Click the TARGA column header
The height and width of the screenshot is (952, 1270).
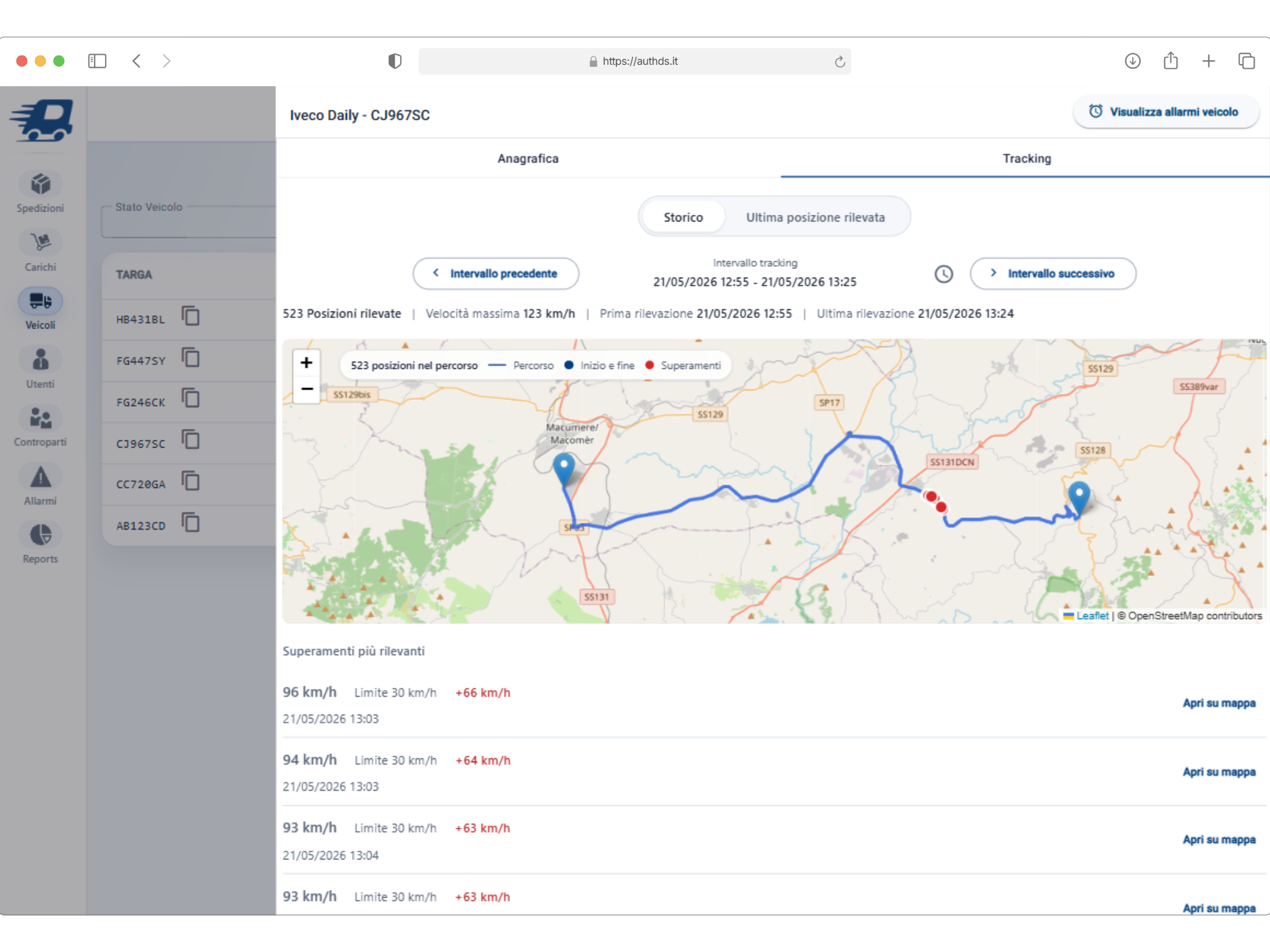[x=134, y=274]
